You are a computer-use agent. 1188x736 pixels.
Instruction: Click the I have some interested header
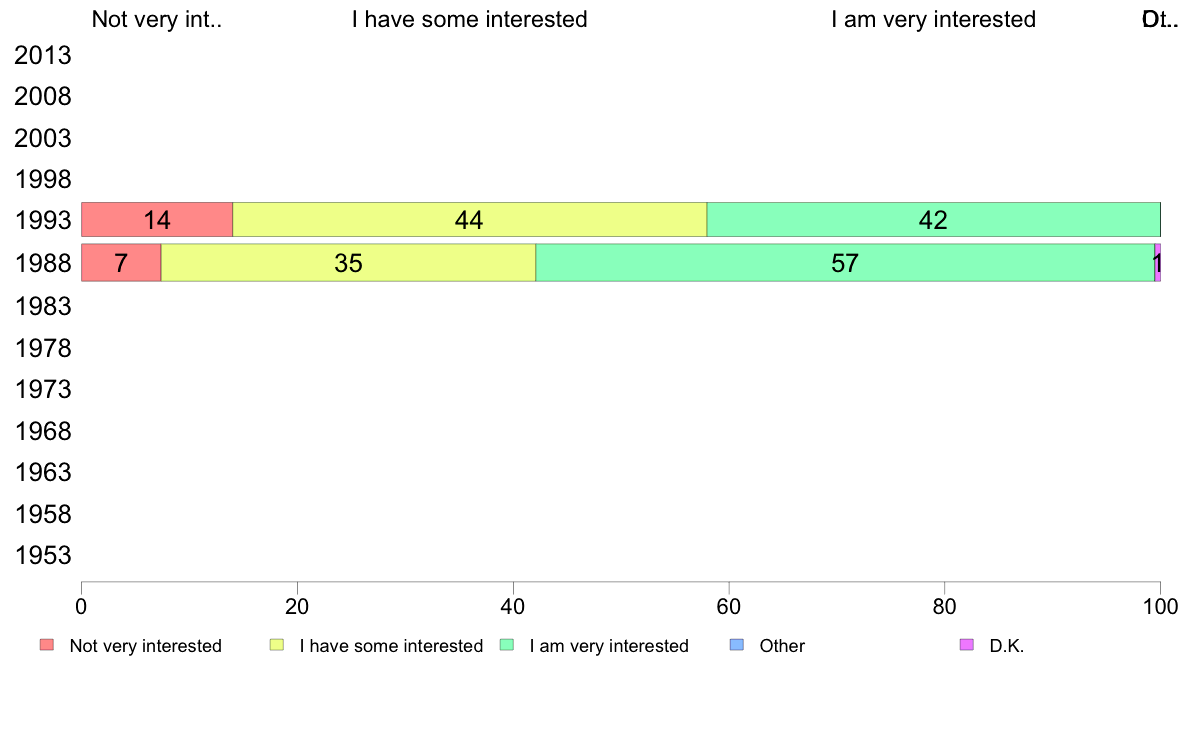tap(470, 19)
